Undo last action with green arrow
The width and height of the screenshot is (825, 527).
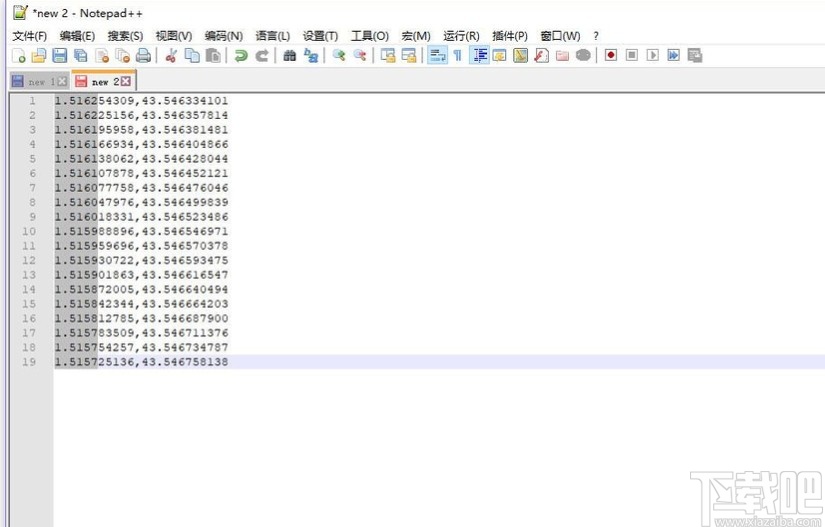(x=240, y=55)
